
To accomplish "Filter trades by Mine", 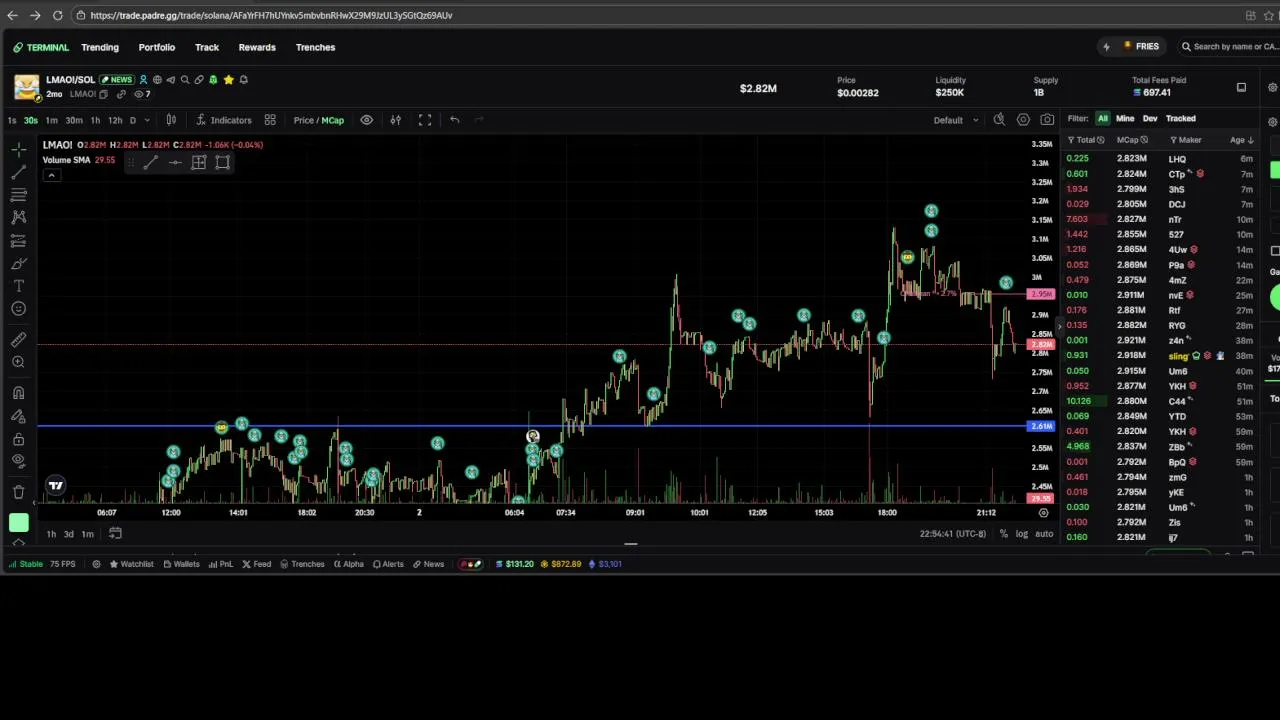I will click(1125, 118).
